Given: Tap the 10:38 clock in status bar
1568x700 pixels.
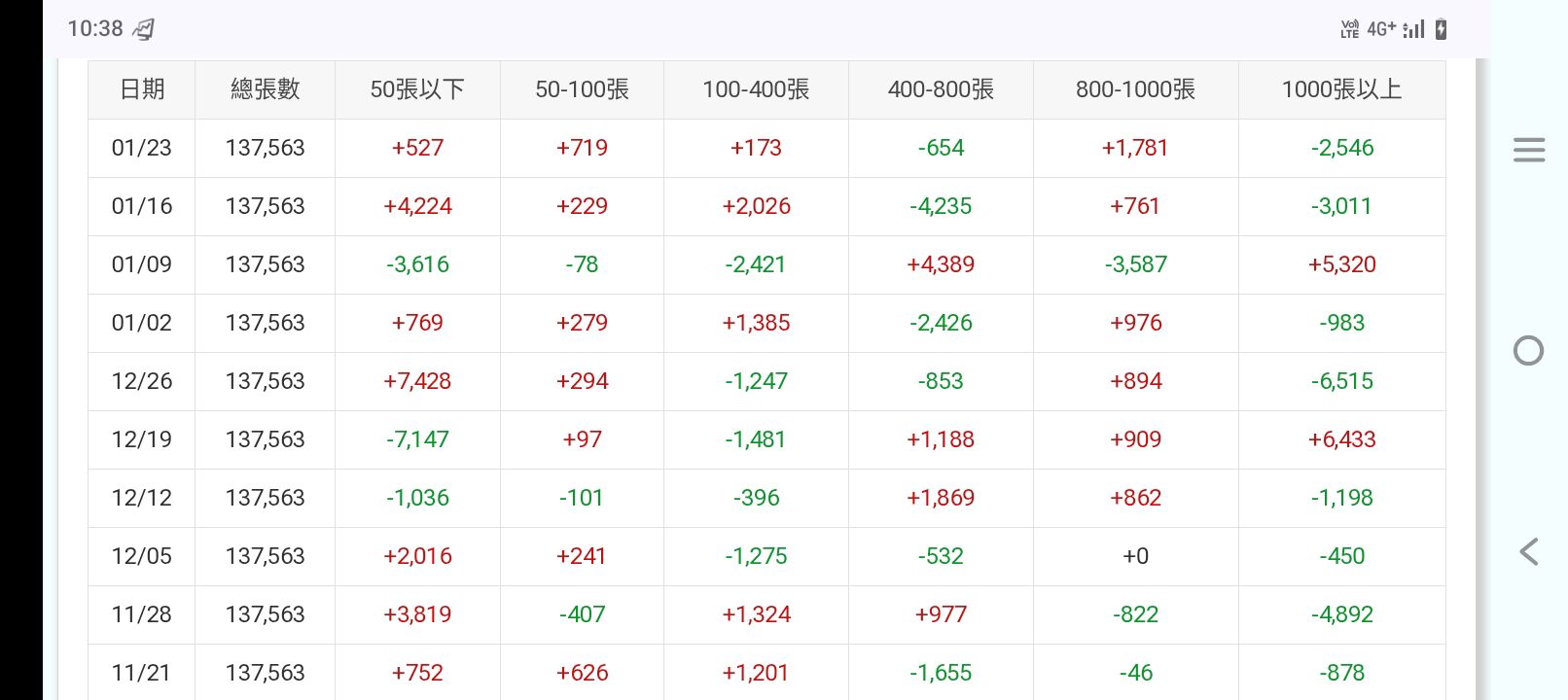Looking at the screenshot, I should (x=95, y=29).
